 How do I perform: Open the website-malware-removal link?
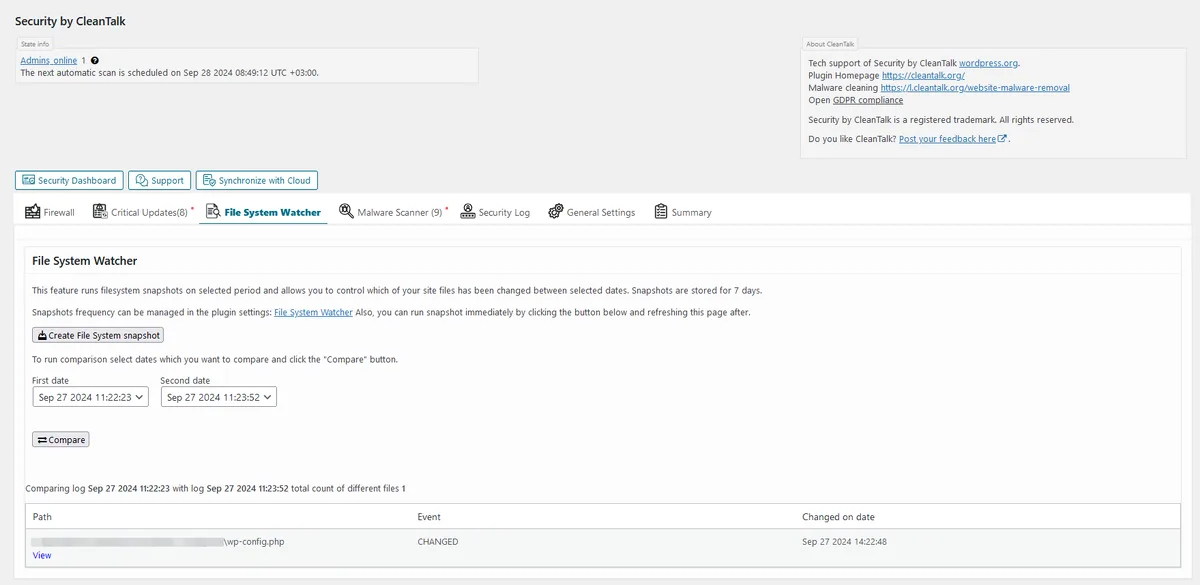click(975, 88)
